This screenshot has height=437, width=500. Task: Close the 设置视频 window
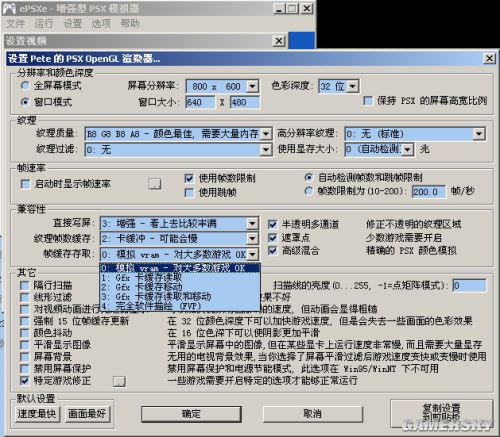[x=279, y=41]
